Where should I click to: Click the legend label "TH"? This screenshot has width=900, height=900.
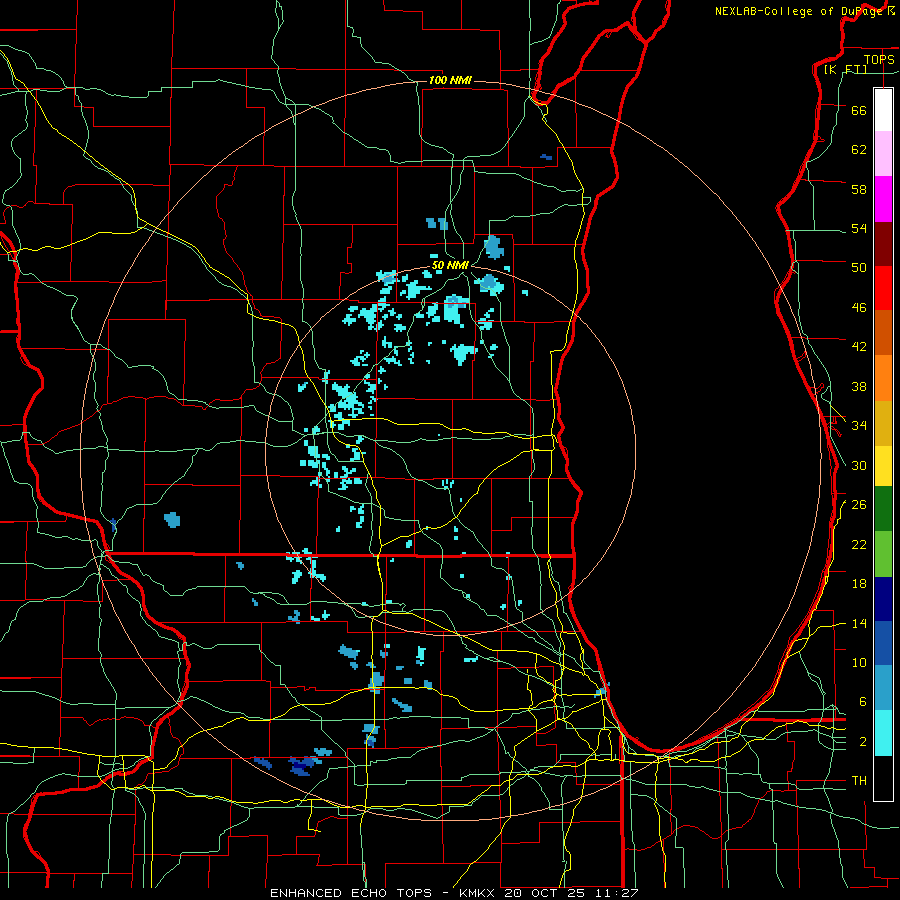pyautogui.click(x=859, y=781)
